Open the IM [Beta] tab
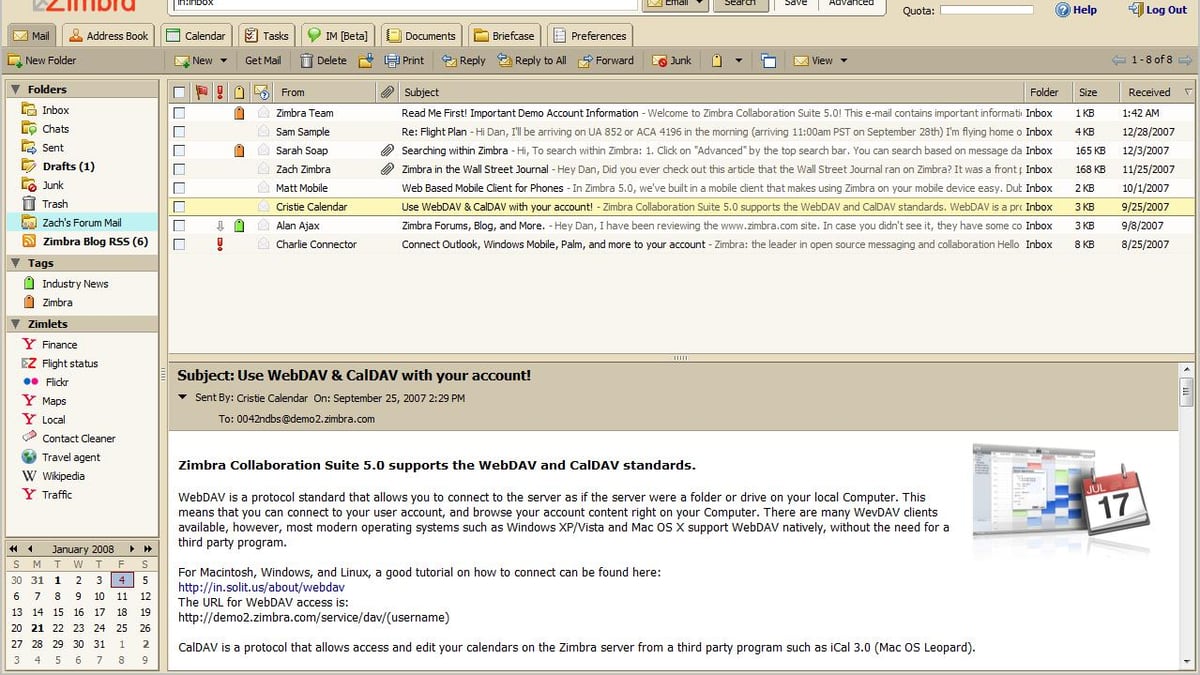 click(338, 36)
